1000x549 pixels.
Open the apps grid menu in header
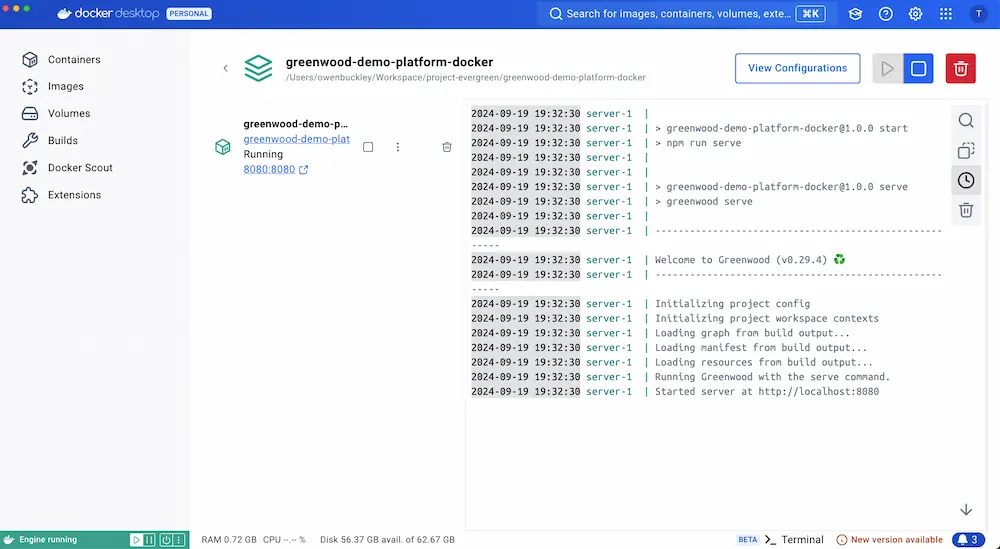click(x=946, y=14)
